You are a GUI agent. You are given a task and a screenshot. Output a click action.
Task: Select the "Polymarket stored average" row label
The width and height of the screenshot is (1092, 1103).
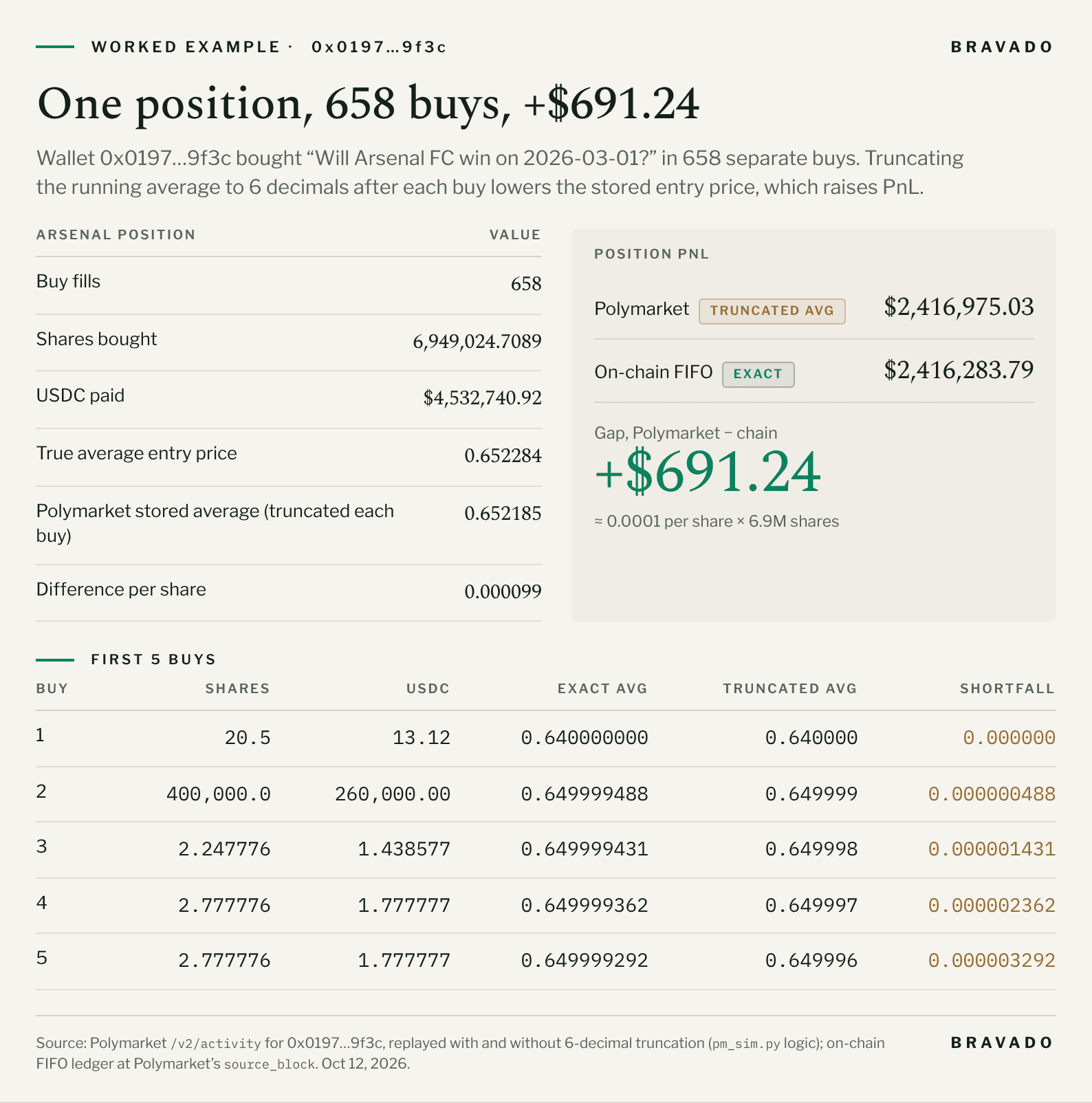pyautogui.click(x=215, y=523)
